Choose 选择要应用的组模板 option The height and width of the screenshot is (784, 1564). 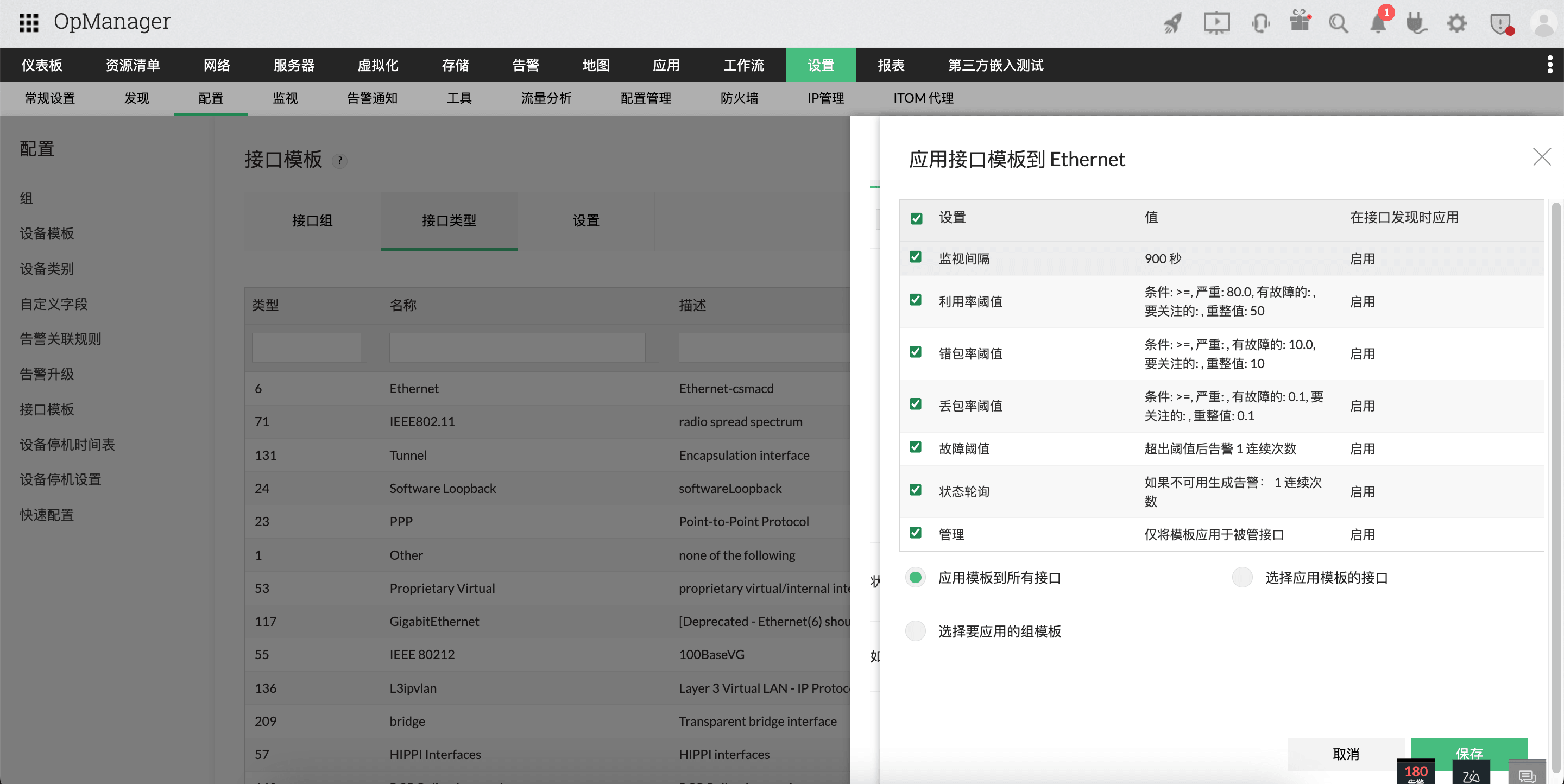tap(915, 630)
